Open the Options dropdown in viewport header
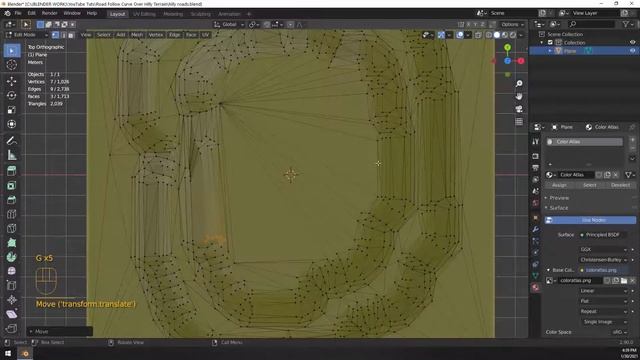Viewport: 640px width, 360px height. (x=512, y=24)
